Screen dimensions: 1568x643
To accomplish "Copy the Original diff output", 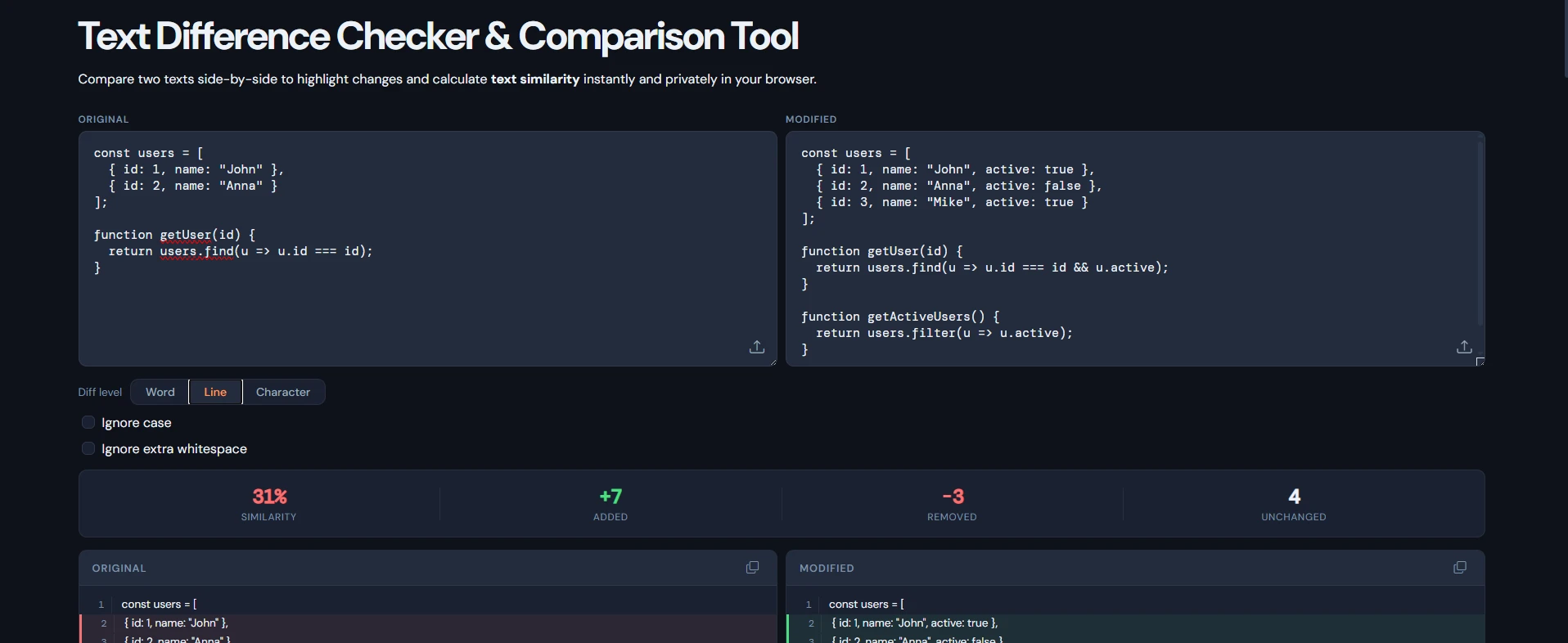I will (752, 568).
